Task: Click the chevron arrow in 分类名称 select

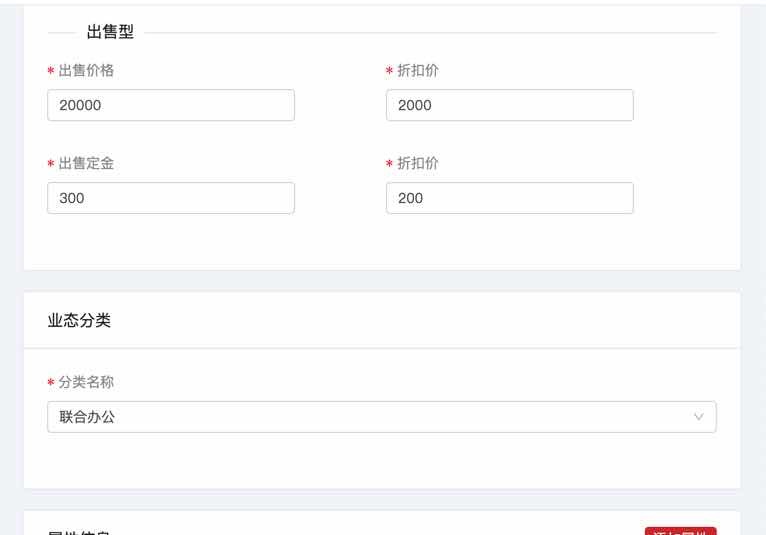Action: pos(699,417)
